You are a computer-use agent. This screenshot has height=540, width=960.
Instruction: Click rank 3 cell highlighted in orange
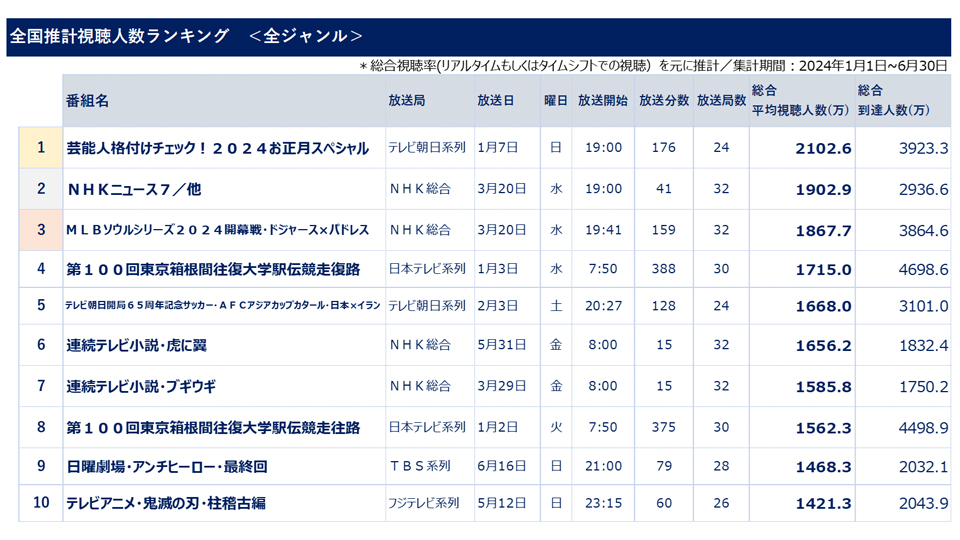[40, 230]
